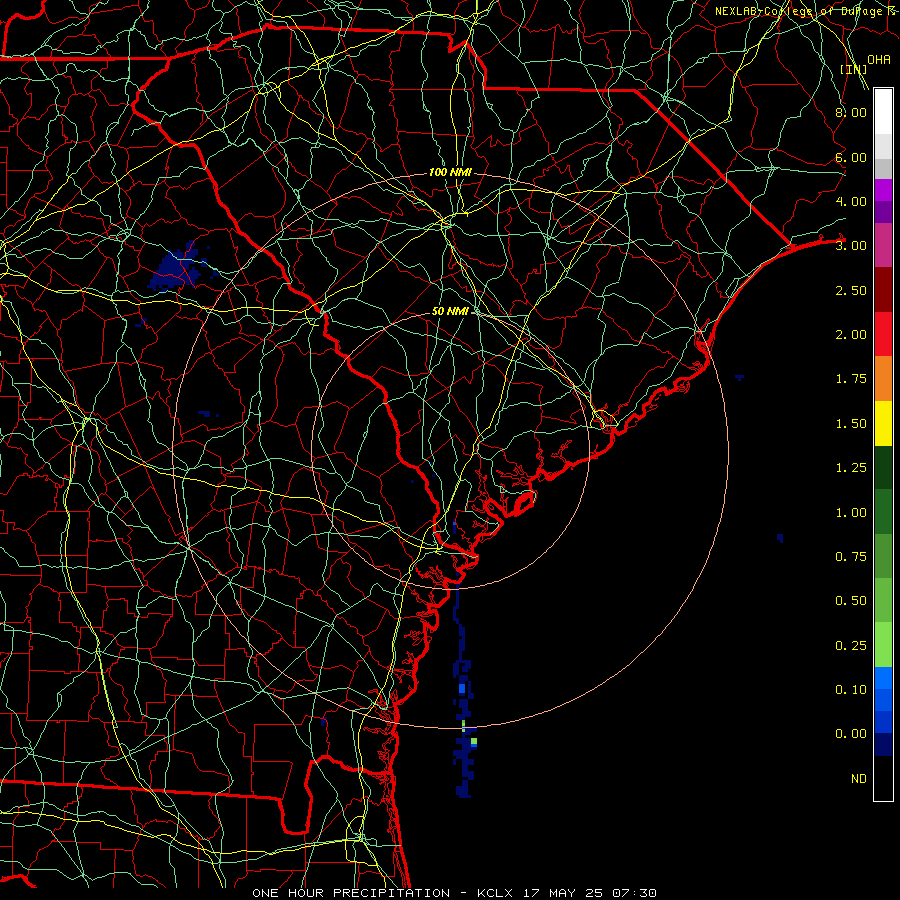
Task: Click the '[IN]' units label
Action: tap(853, 69)
